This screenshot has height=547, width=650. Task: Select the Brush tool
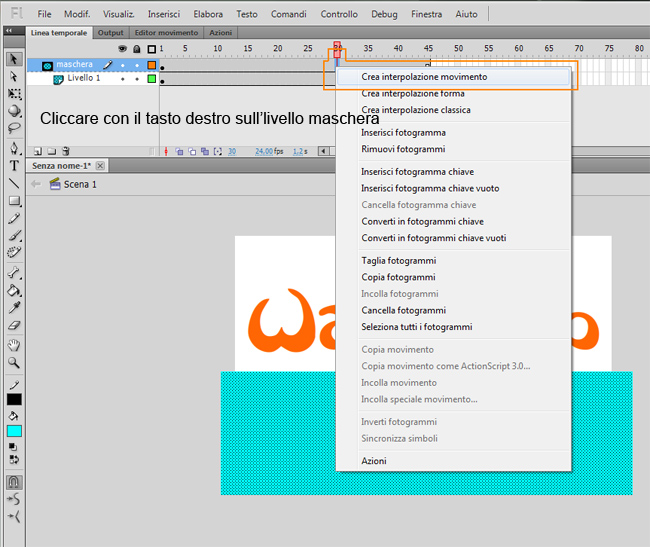click(15, 235)
